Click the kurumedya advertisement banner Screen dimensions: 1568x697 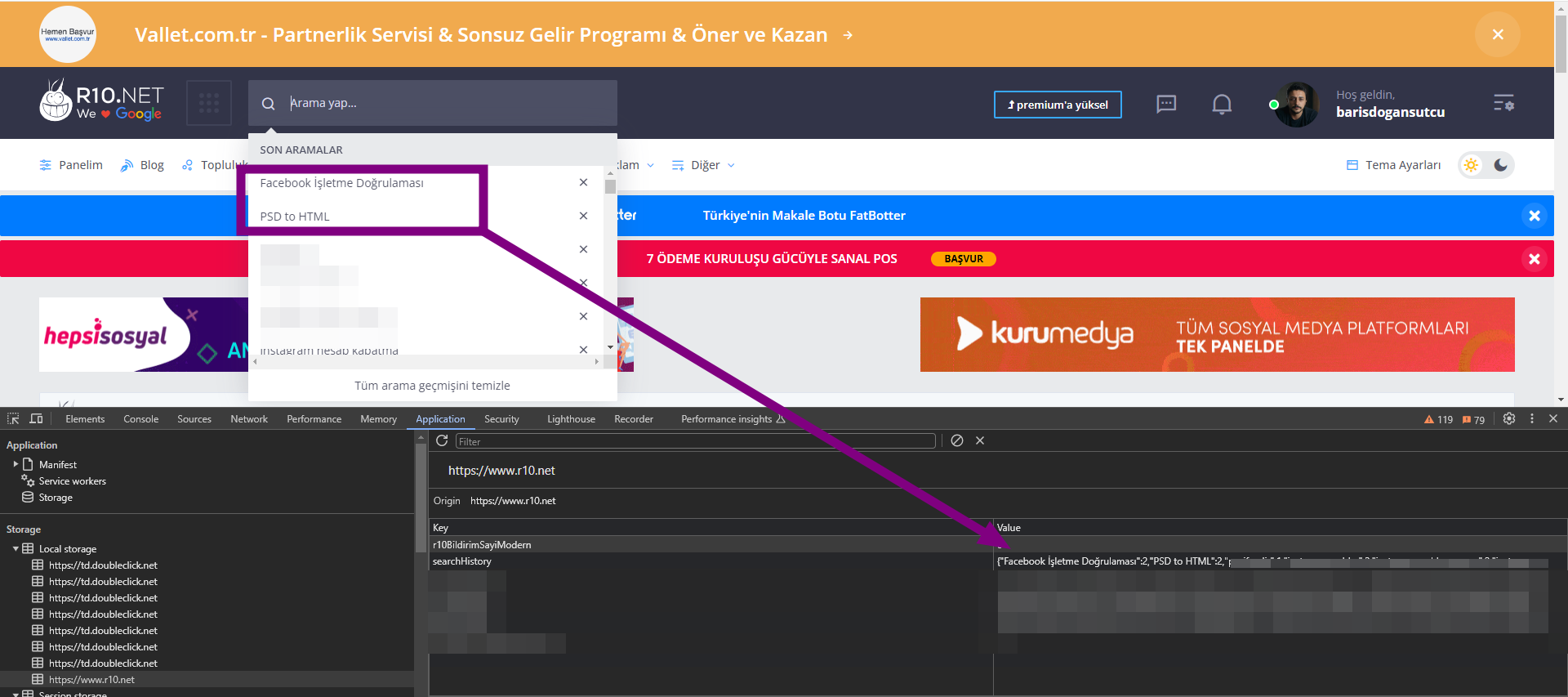pos(1217,334)
